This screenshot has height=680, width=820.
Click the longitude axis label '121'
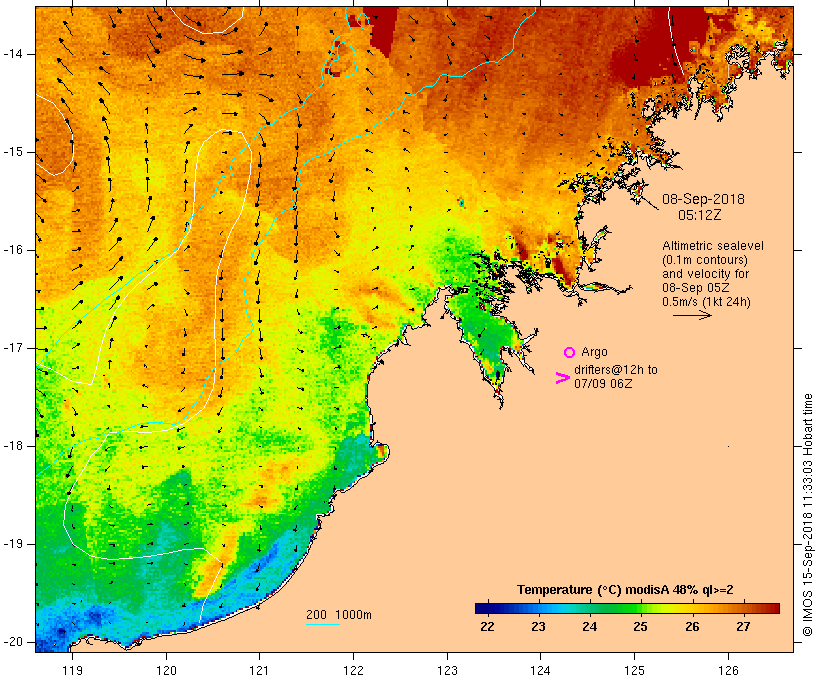coord(259,670)
